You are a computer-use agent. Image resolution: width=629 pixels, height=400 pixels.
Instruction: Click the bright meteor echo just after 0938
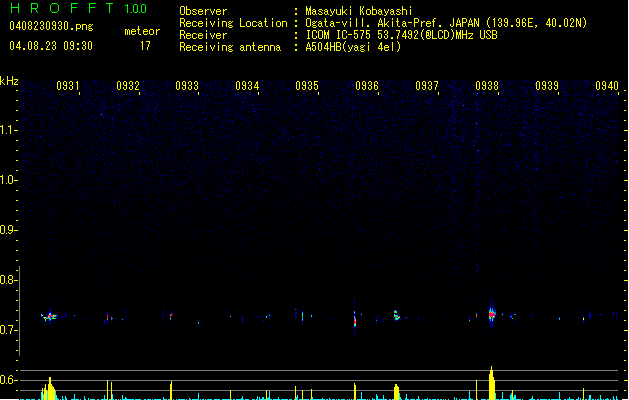[x=492, y=314]
